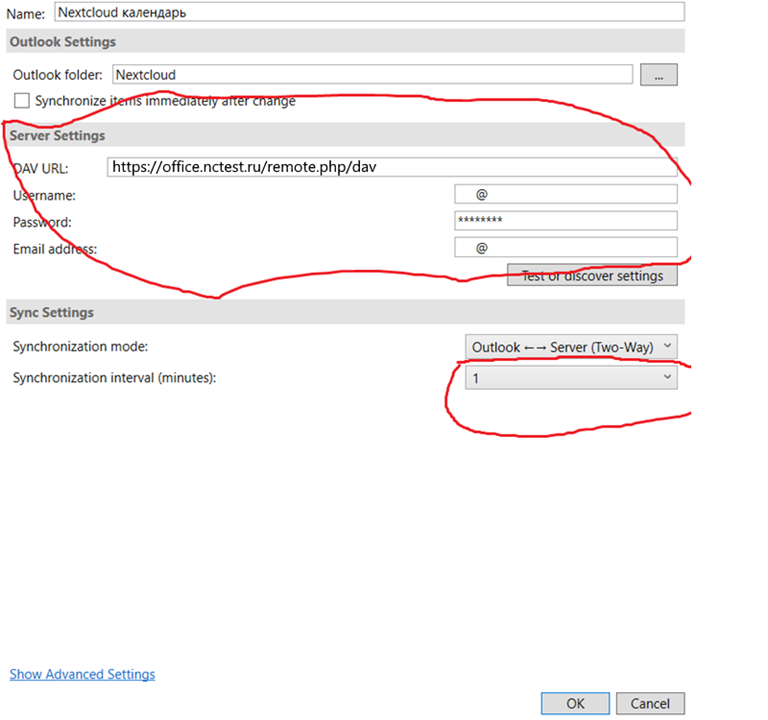Click into the DAV URL field
Viewport: 768px width, 720px height.
pos(392,167)
